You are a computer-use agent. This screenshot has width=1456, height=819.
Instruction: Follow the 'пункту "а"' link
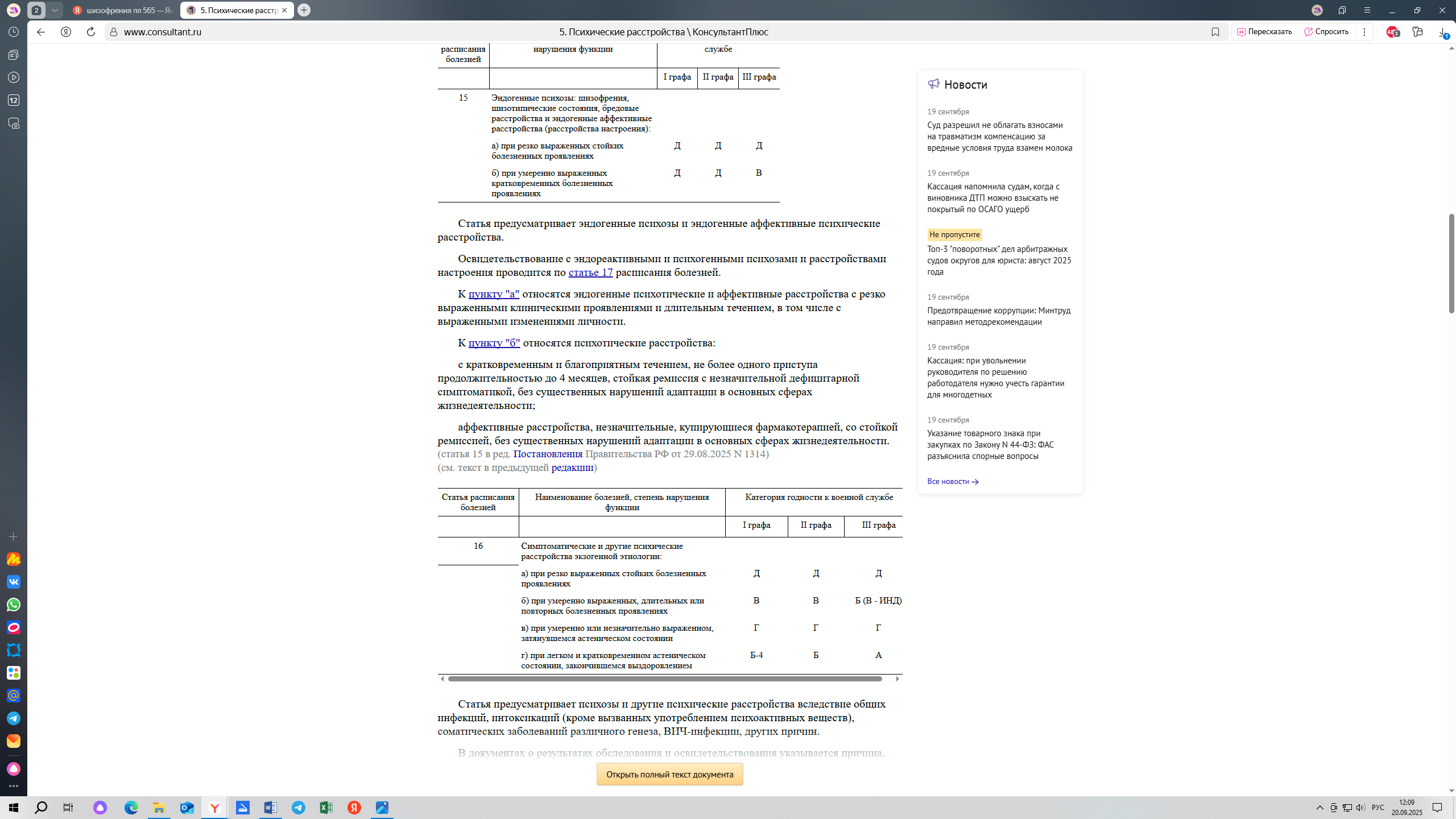[494, 294]
